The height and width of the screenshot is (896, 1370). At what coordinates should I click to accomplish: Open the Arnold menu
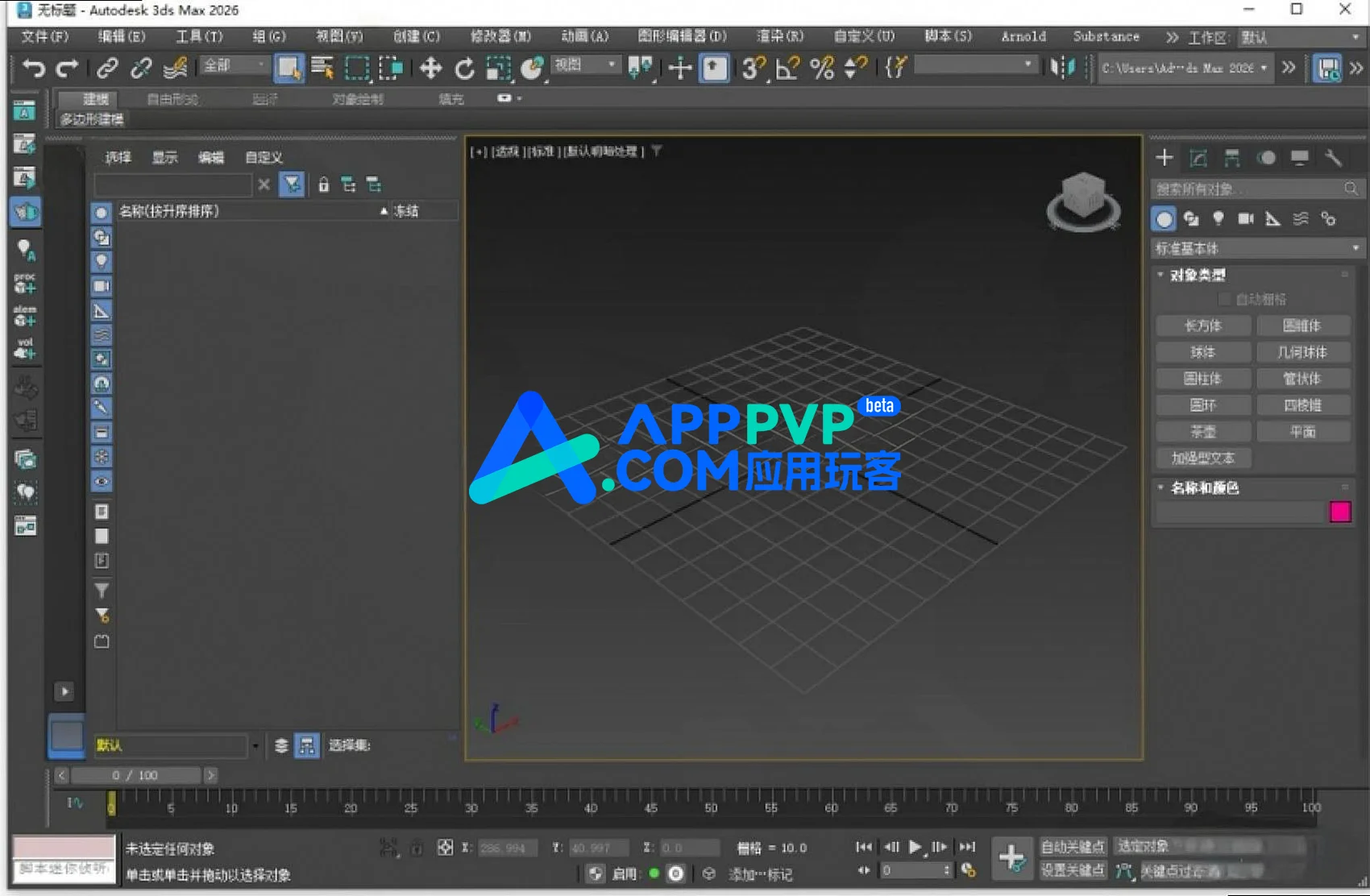pos(1023,36)
